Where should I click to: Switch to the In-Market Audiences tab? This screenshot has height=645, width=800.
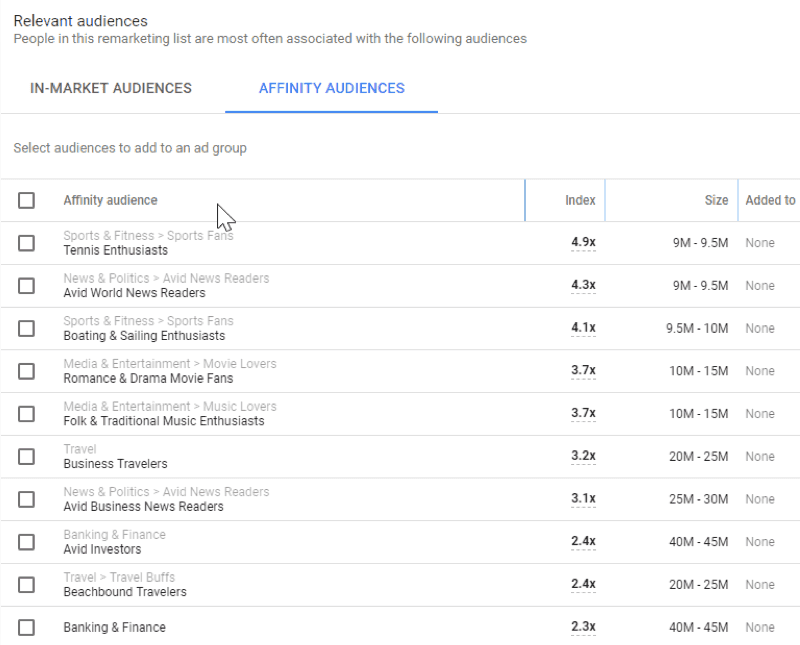[111, 88]
